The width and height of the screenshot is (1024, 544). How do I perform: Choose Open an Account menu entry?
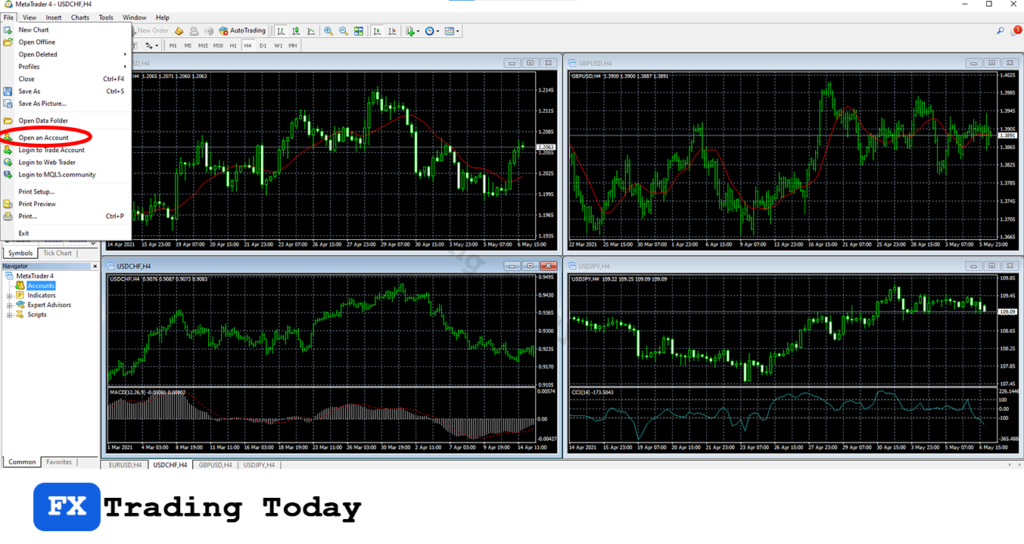[65, 138]
